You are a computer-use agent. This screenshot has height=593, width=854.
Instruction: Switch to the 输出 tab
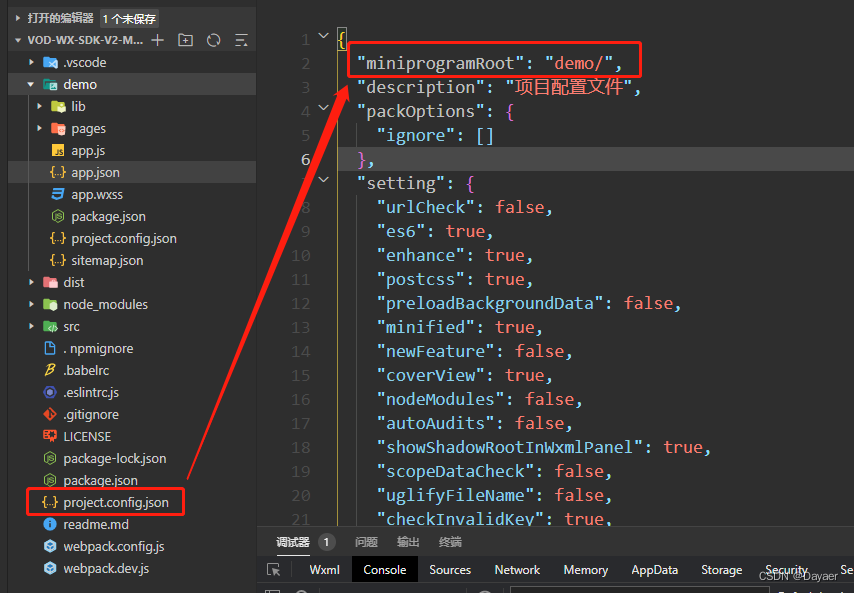408,542
